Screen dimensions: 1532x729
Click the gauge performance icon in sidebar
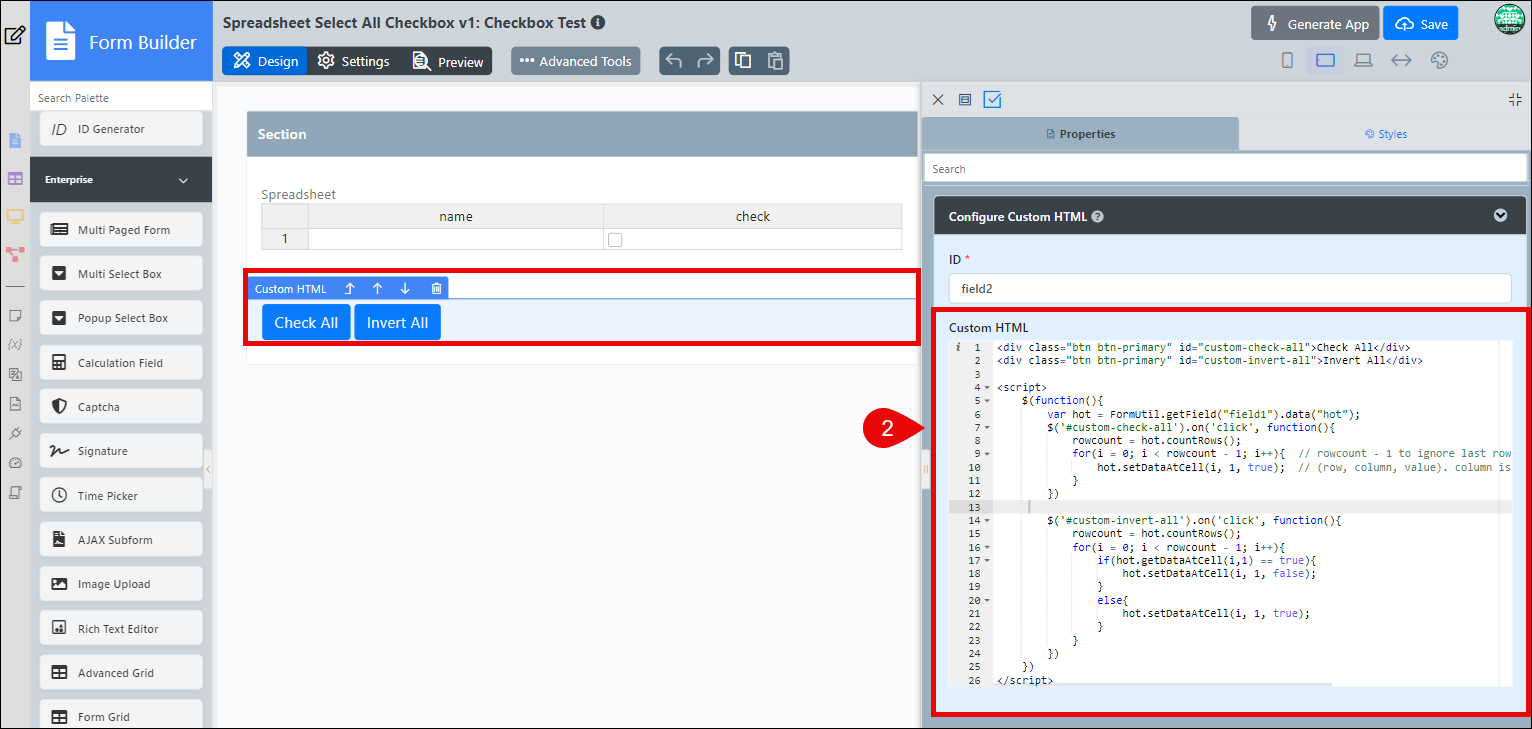click(14, 463)
